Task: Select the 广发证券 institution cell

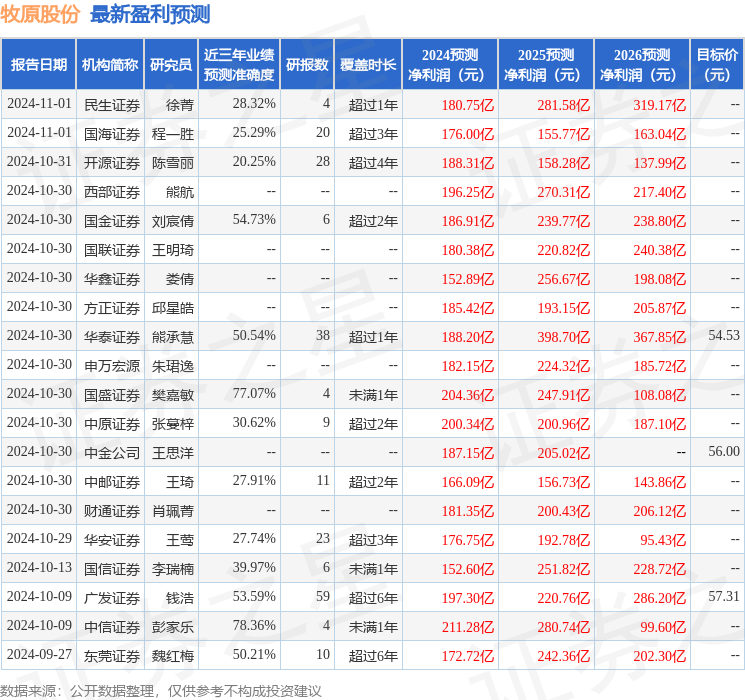Action: [x=112, y=598]
